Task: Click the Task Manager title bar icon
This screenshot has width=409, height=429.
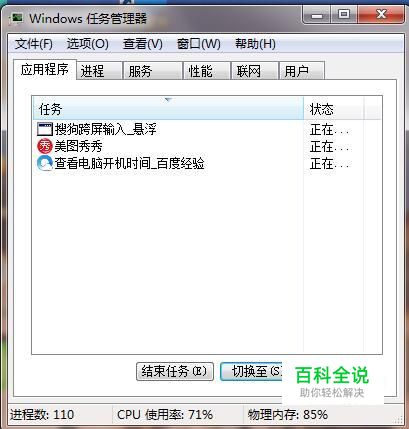Action: click(x=16, y=18)
